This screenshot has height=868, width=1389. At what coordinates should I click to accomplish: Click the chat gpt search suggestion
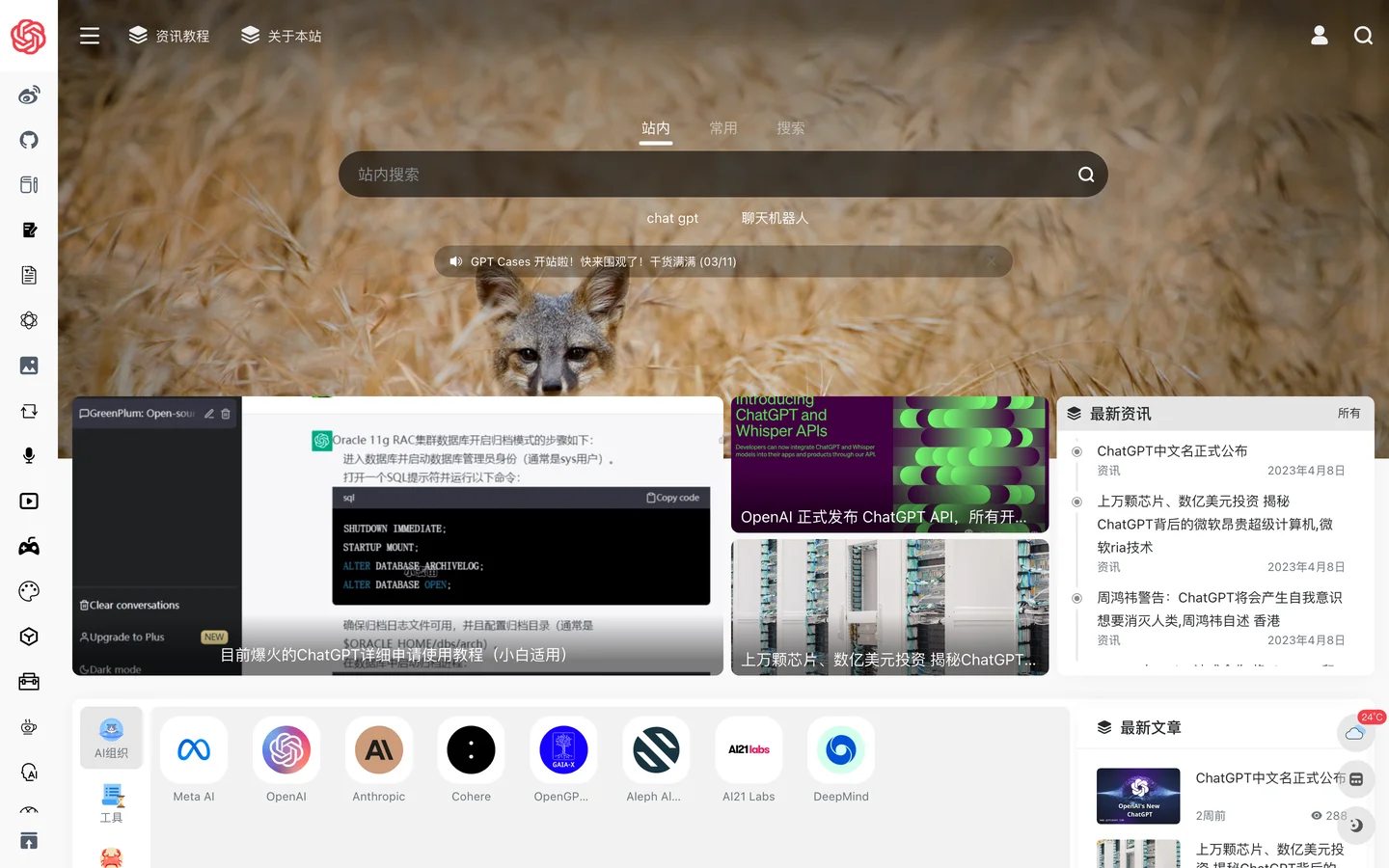672,218
